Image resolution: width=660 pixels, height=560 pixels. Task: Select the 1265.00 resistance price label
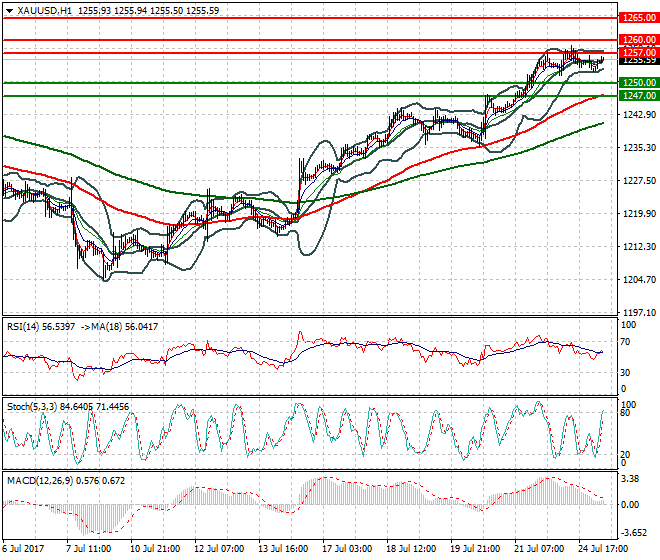639,18
